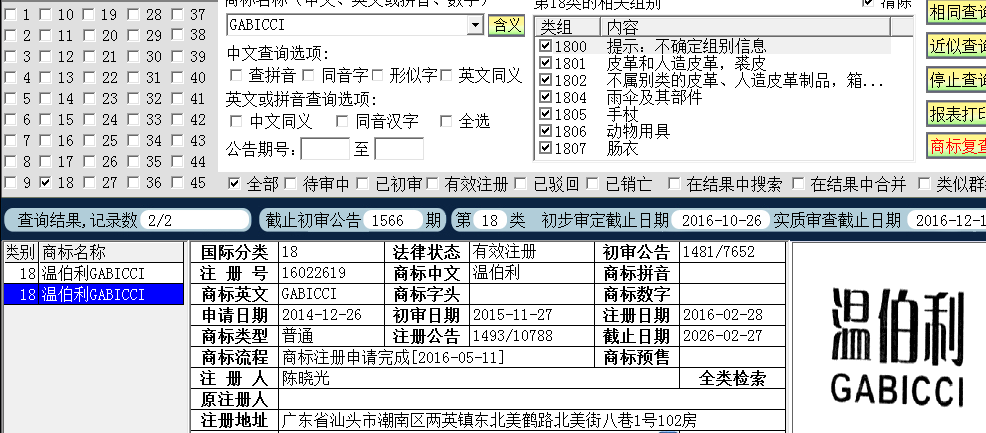This screenshot has height=433, width=986.
Task: Check the class 25 checkbox
Action: click(x=89, y=141)
